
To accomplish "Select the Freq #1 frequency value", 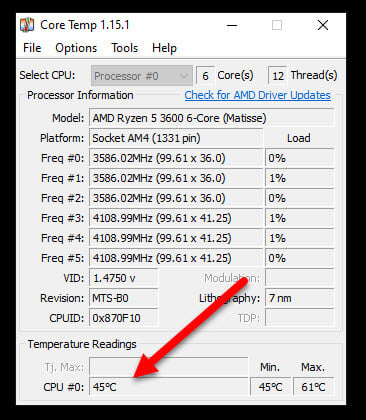I will pos(176,178).
